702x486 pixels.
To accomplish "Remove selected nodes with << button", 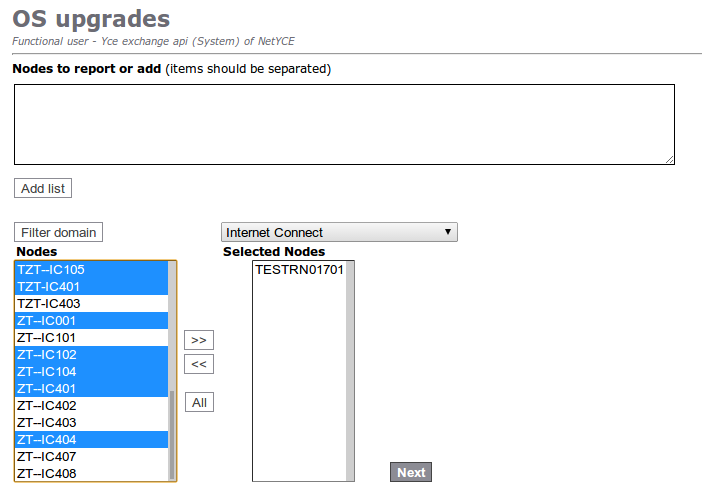I will click(x=198, y=364).
